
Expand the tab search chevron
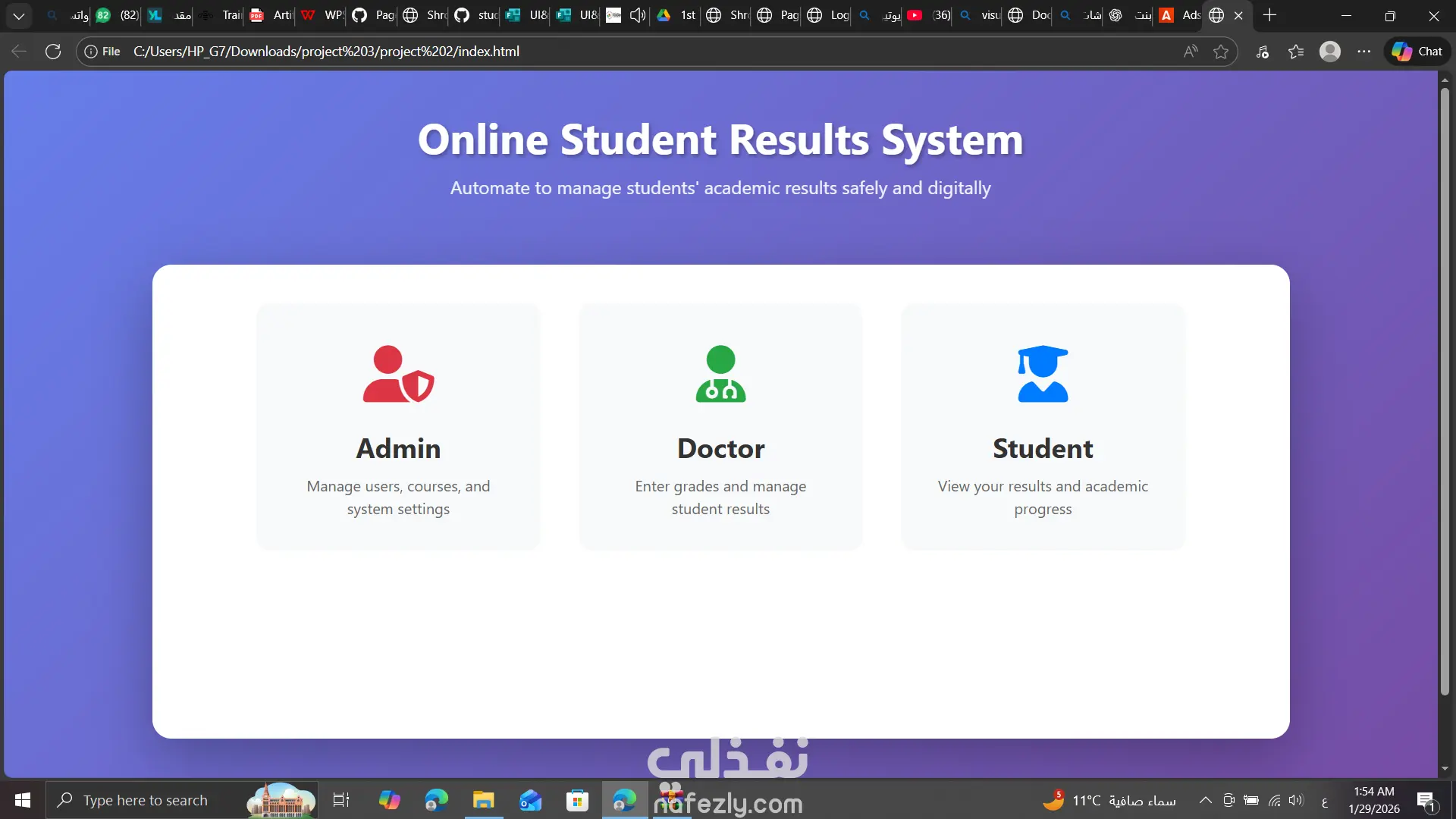pyautogui.click(x=19, y=15)
